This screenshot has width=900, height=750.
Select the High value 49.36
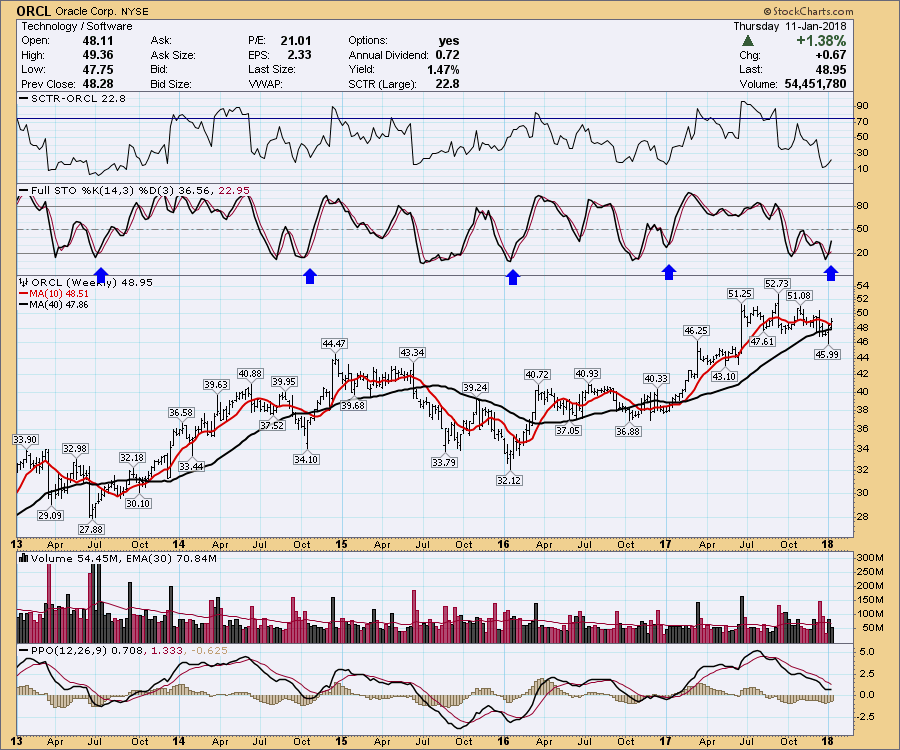pyautogui.click(x=98, y=55)
